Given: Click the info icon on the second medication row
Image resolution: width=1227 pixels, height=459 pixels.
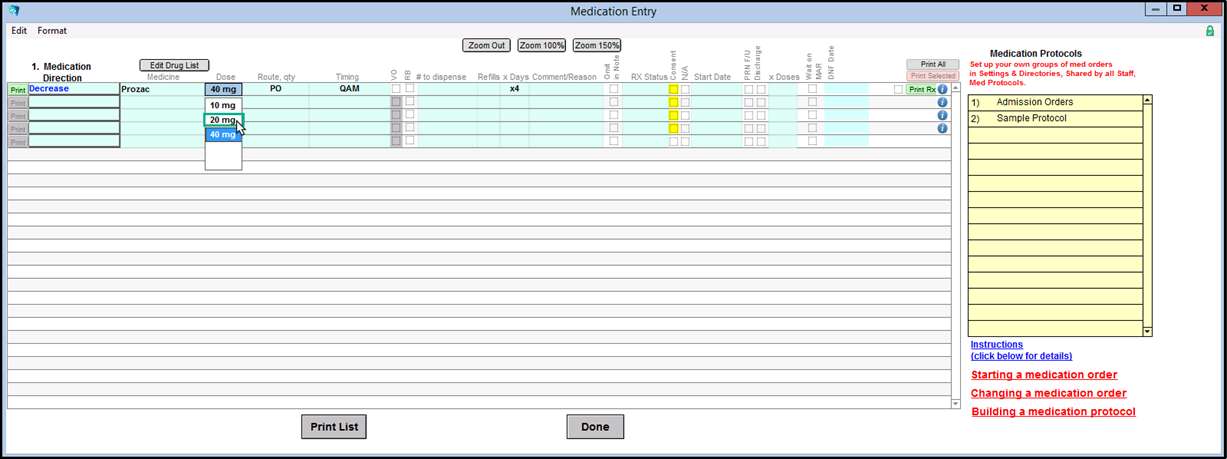Looking at the screenshot, I should (942, 102).
